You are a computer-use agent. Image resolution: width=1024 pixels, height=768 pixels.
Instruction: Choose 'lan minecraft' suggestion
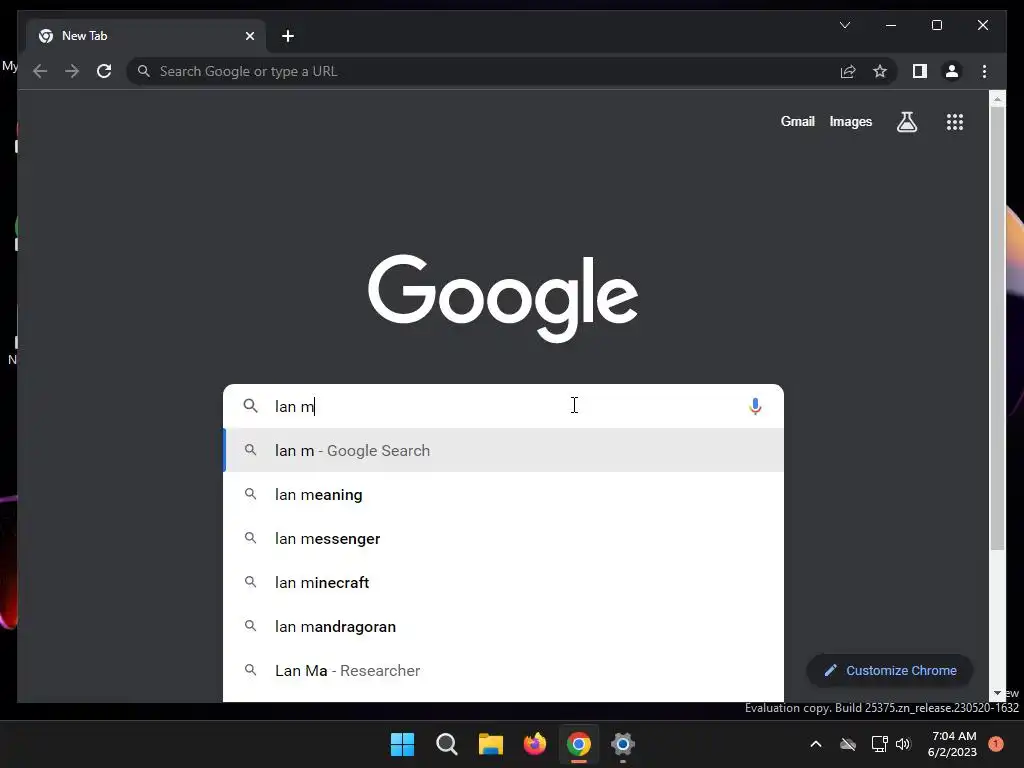pos(503,583)
